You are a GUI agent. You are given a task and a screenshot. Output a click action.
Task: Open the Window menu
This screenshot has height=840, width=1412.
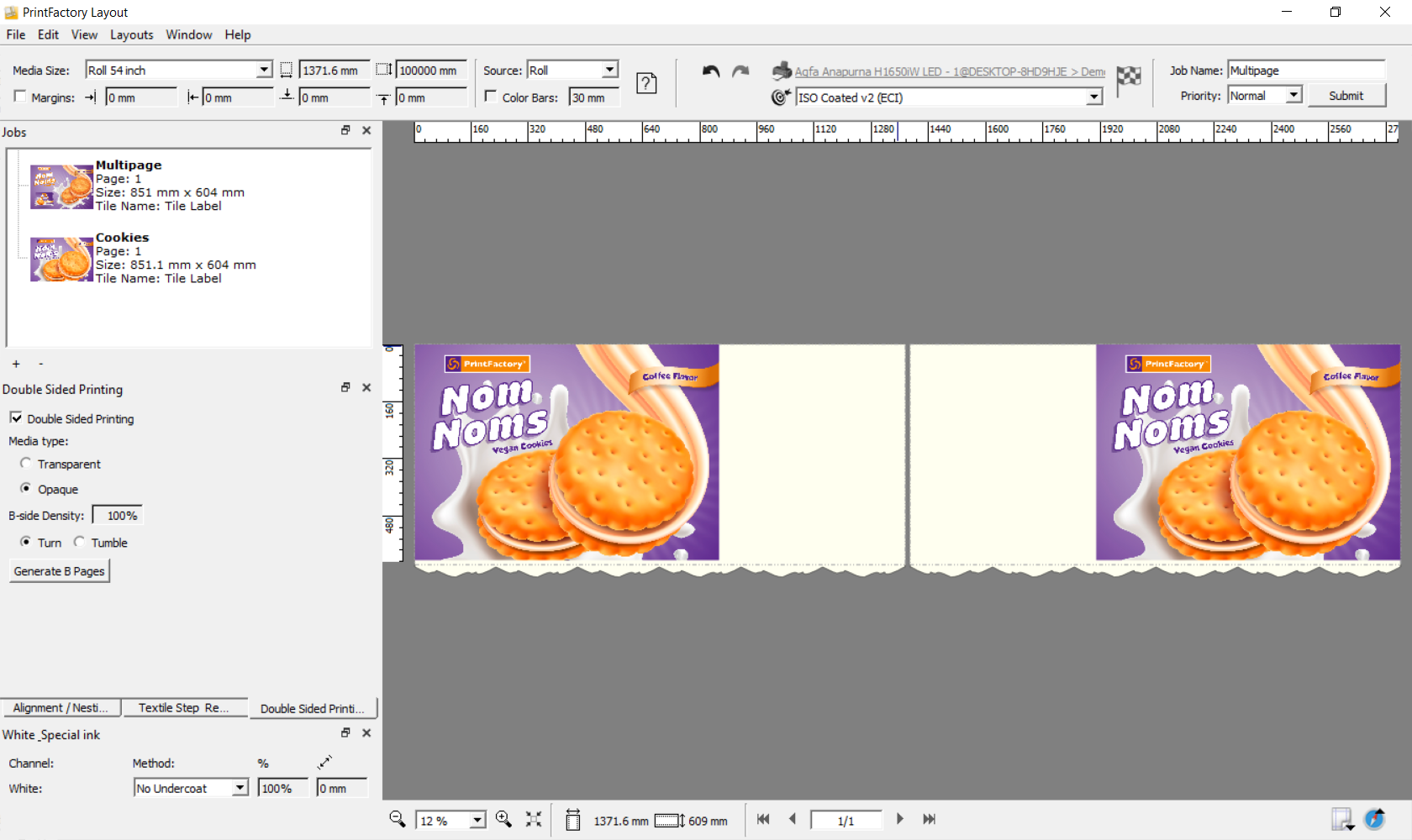[189, 34]
